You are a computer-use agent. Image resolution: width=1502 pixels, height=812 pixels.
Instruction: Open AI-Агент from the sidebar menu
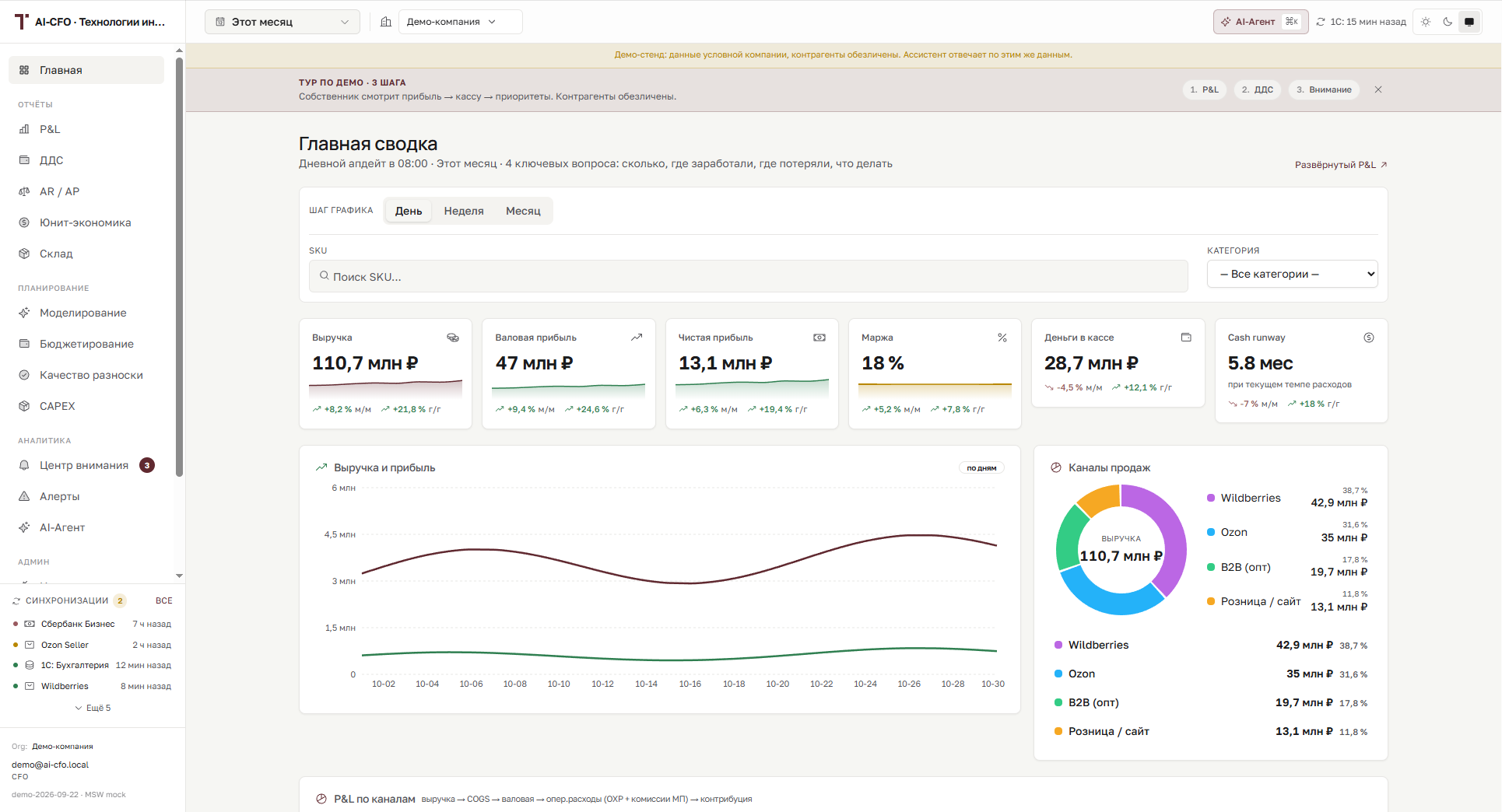coord(86,527)
